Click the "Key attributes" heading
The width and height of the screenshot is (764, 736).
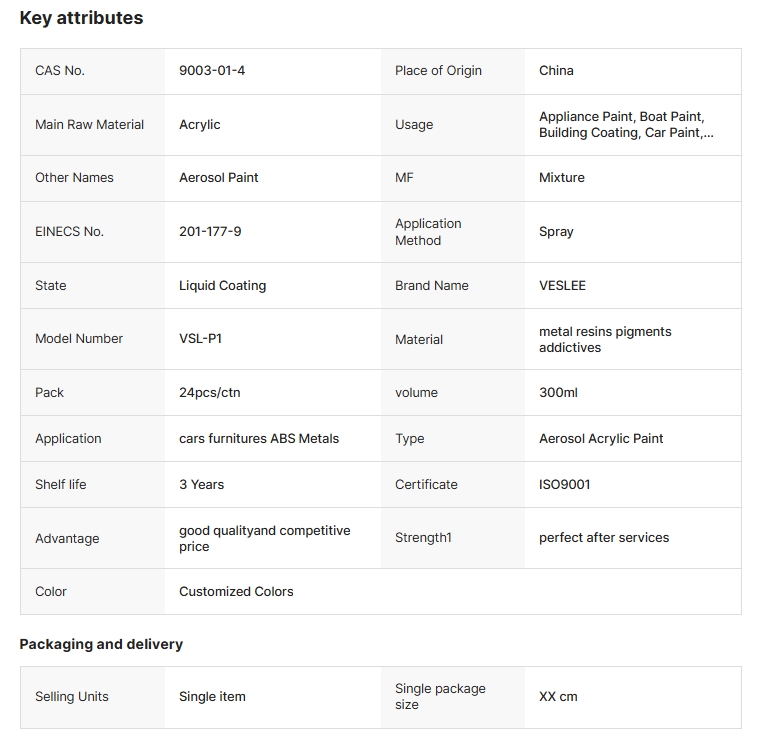(81, 18)
